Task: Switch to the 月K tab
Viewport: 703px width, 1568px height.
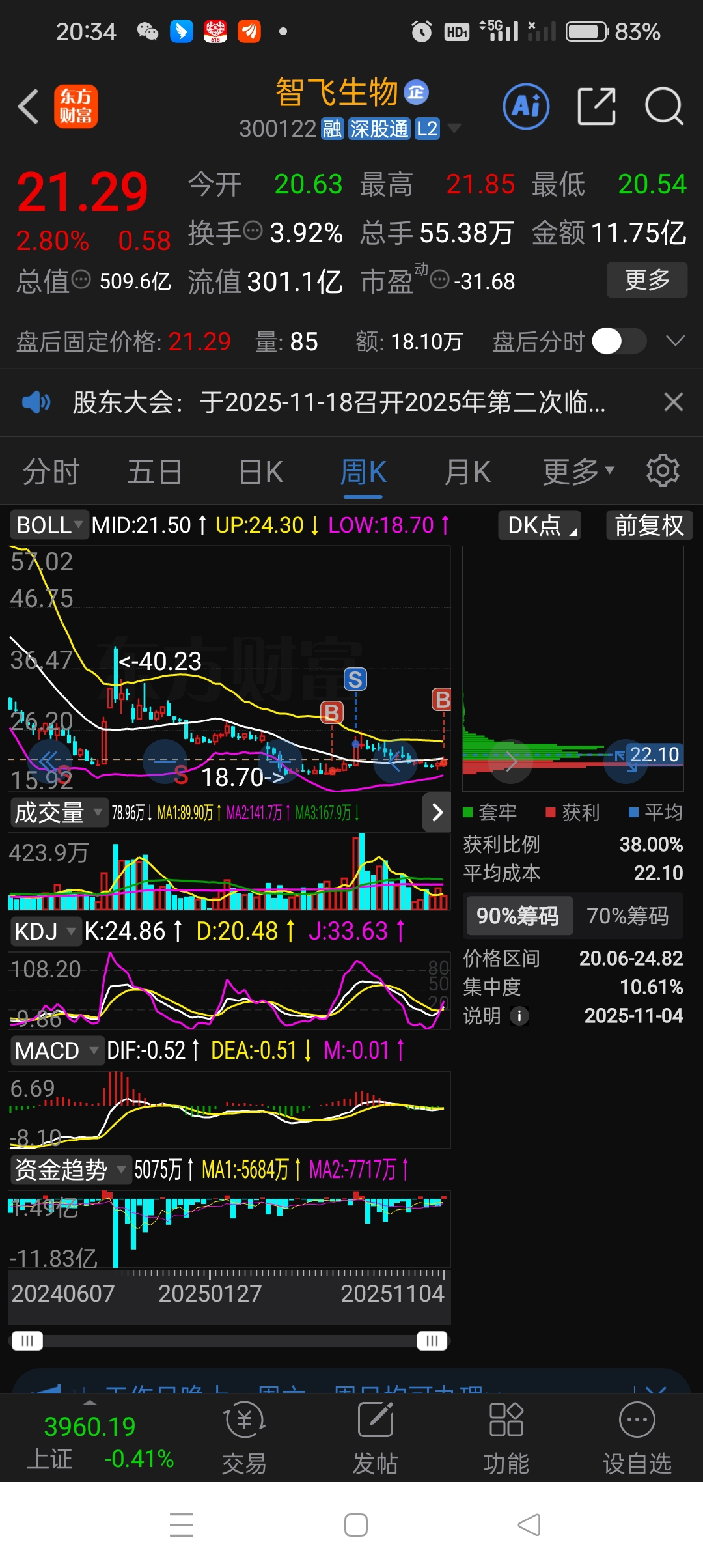Action: 467,471
